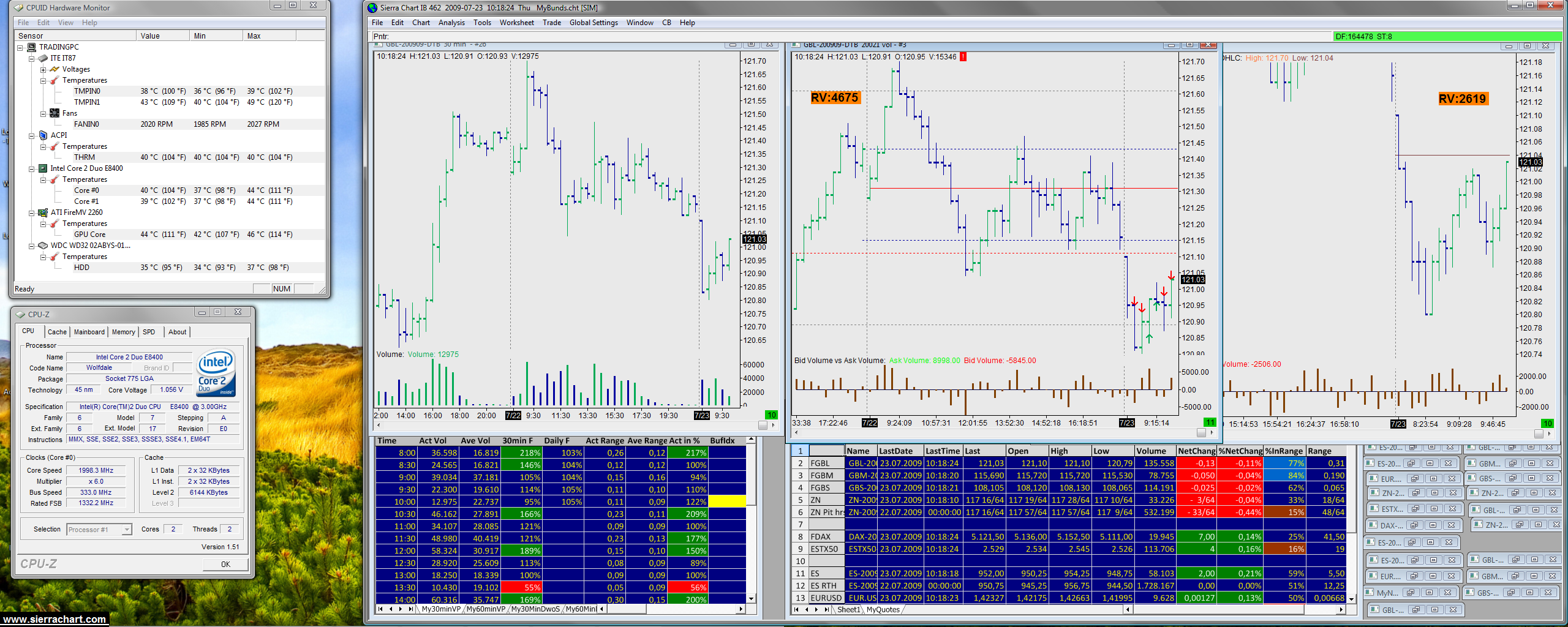Select the Sheet1 worksheet tab
The height and width of the screenshot is (627, 1568).
click(848, 610)
